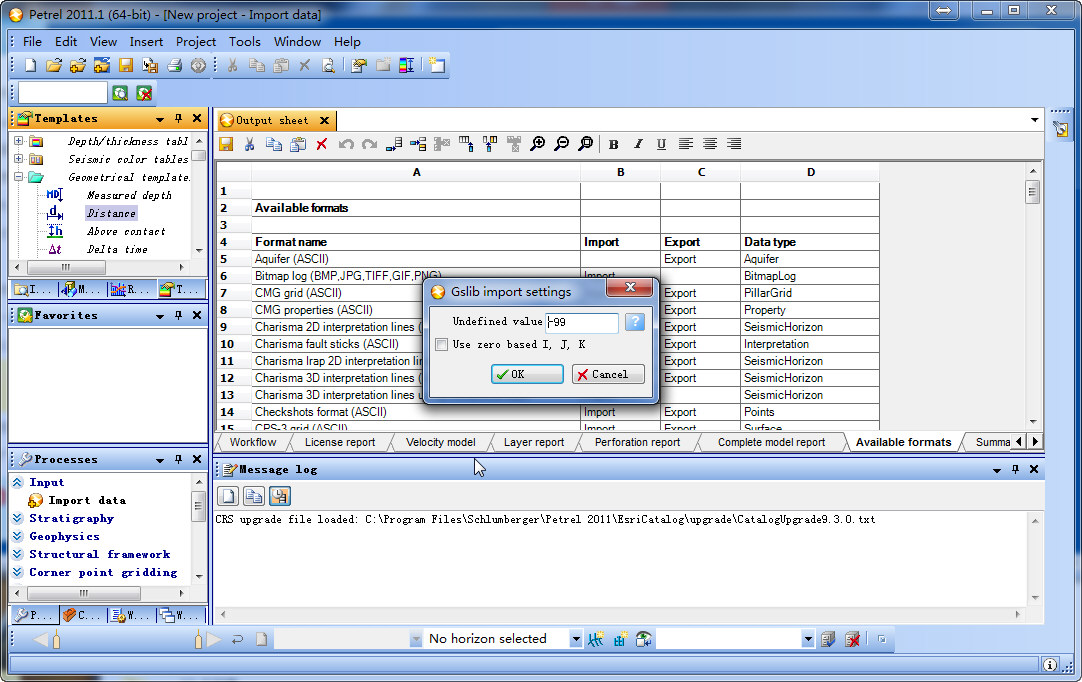The height and width of the screenshot is (682, 1082).
Task: Open the Templates panel dropdown arrow
Action: pos(160,119)
